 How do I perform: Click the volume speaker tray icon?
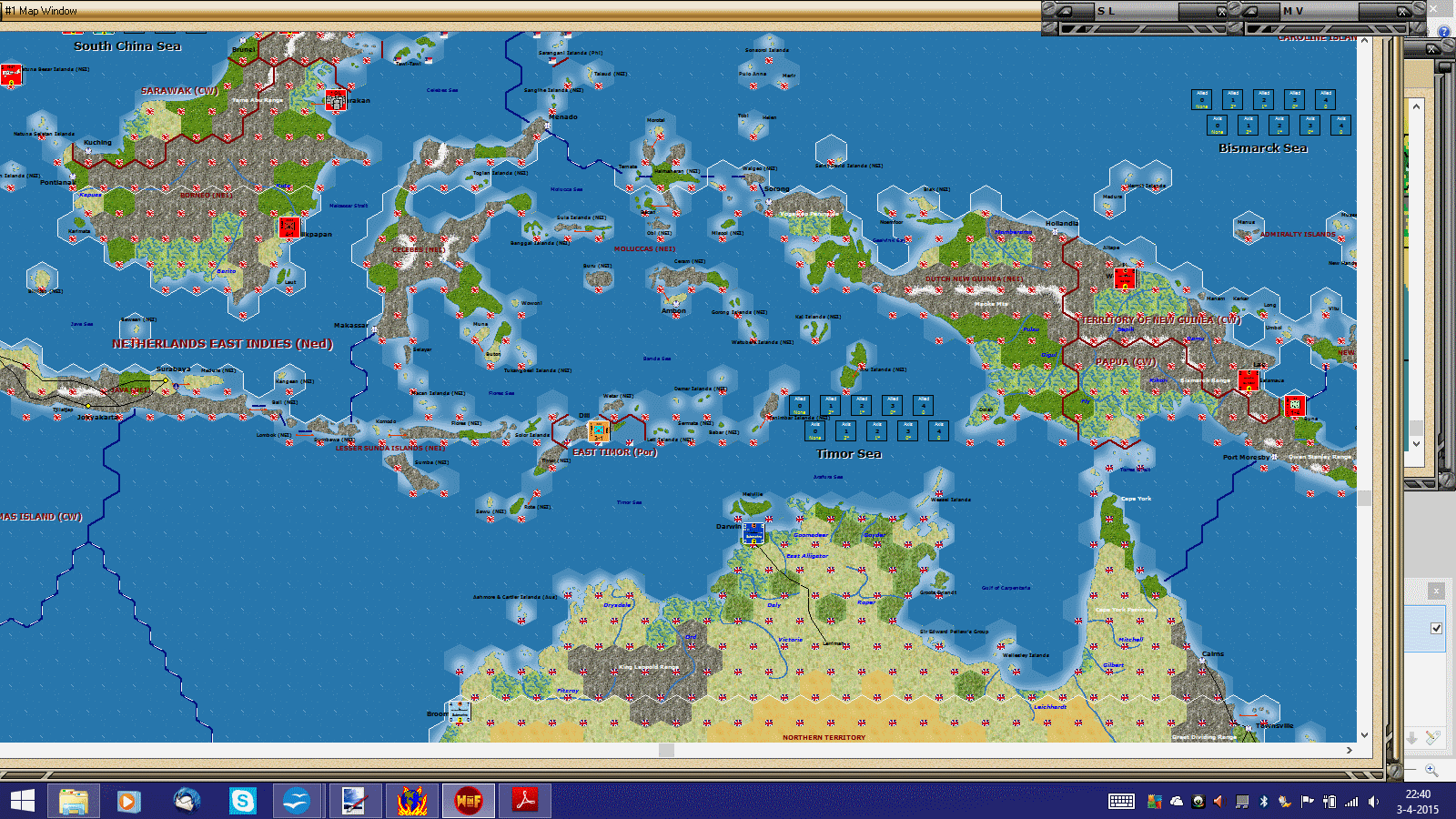tap(1373, 802)
